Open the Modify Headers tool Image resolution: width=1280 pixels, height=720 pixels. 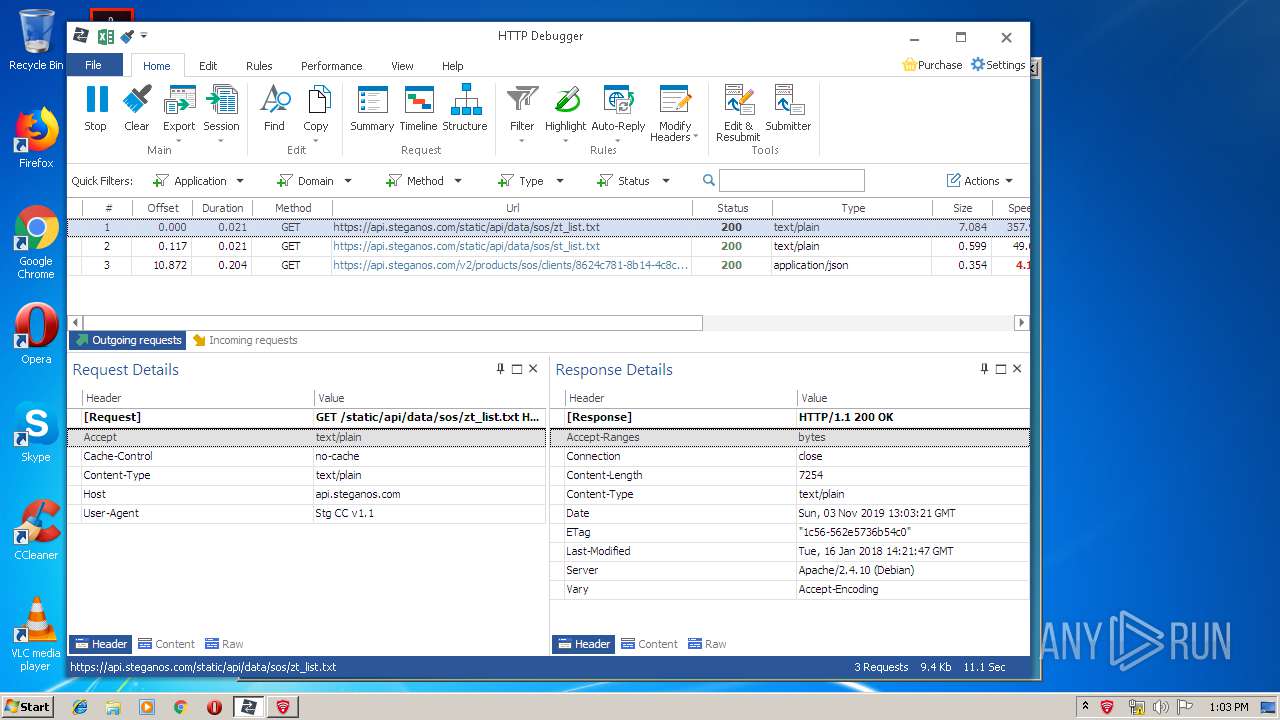675,114
